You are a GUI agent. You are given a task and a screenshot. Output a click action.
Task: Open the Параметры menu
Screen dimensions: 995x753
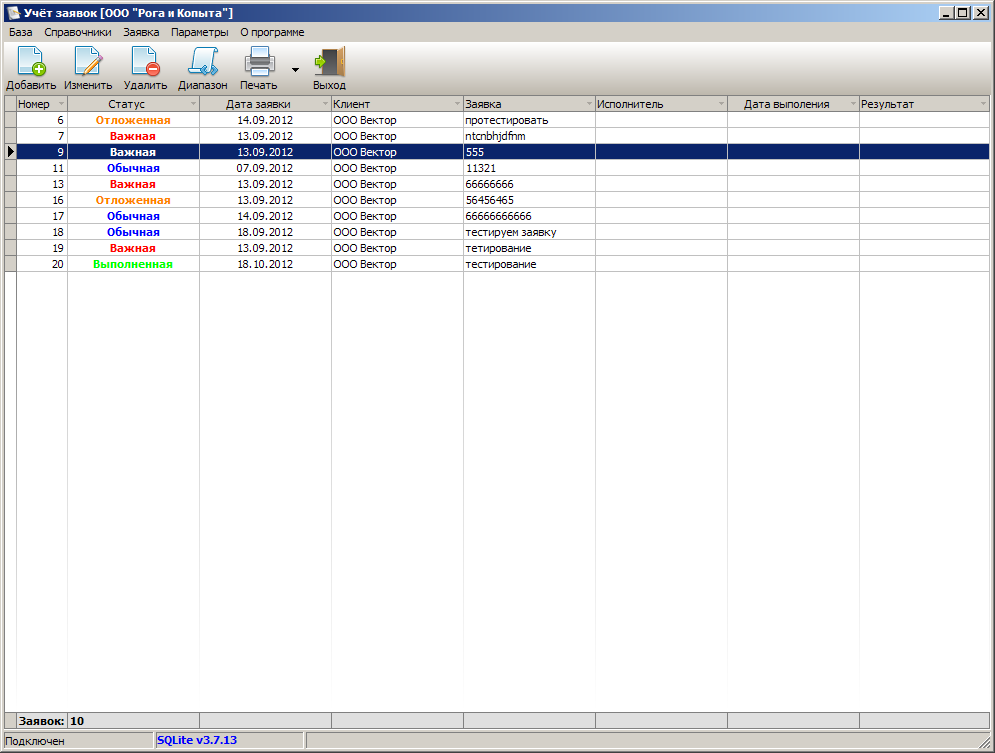199,32
